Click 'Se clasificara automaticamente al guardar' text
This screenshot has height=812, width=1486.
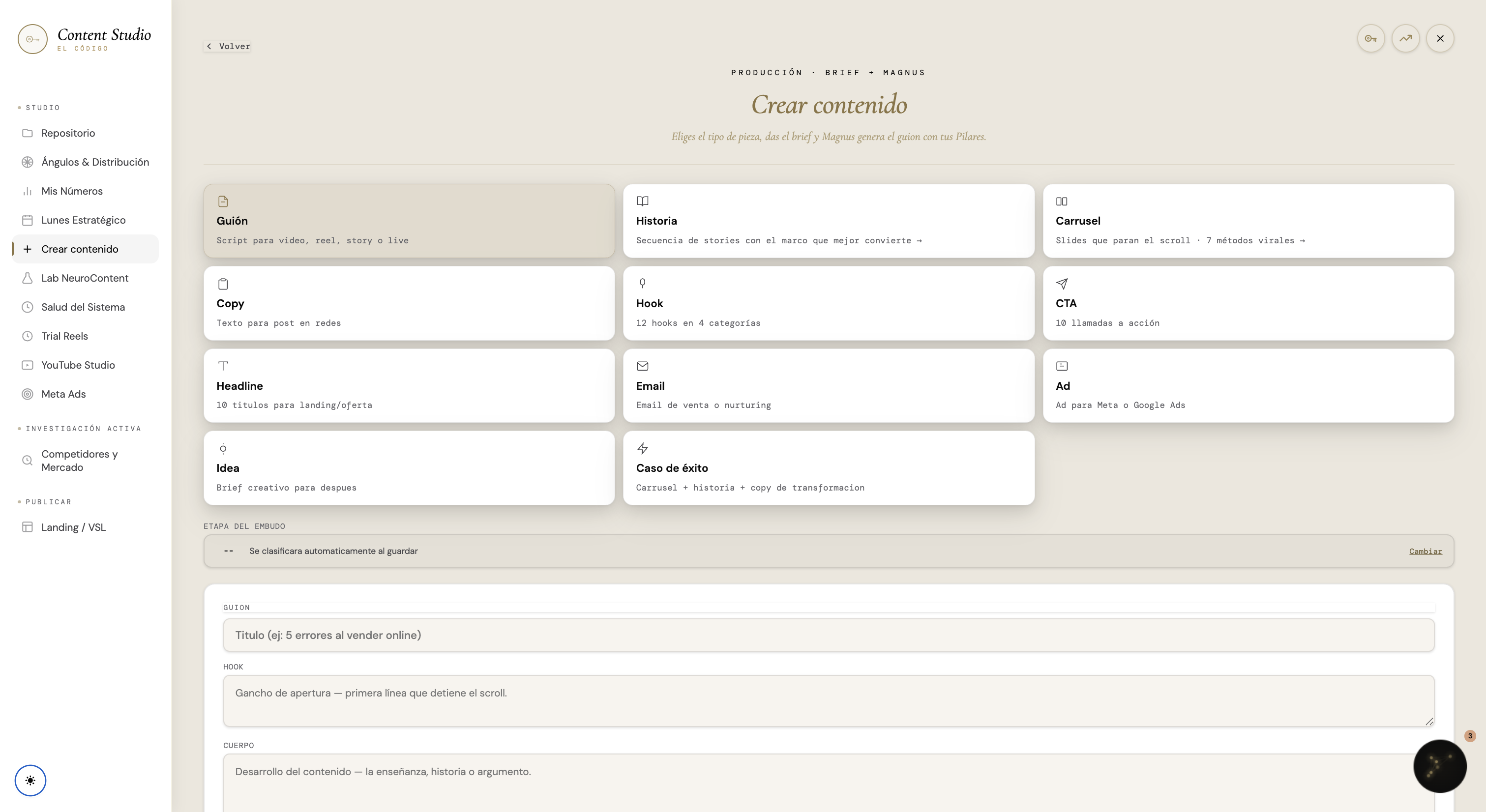pyautogui.click(x=333, y=551)
